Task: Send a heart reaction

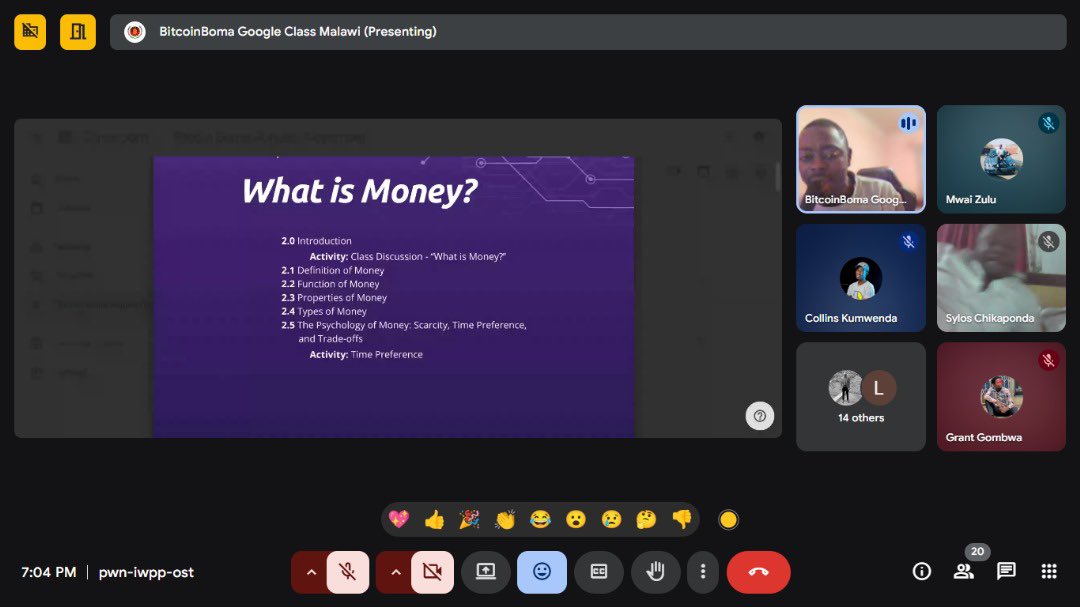Action: tap(399, 519)
